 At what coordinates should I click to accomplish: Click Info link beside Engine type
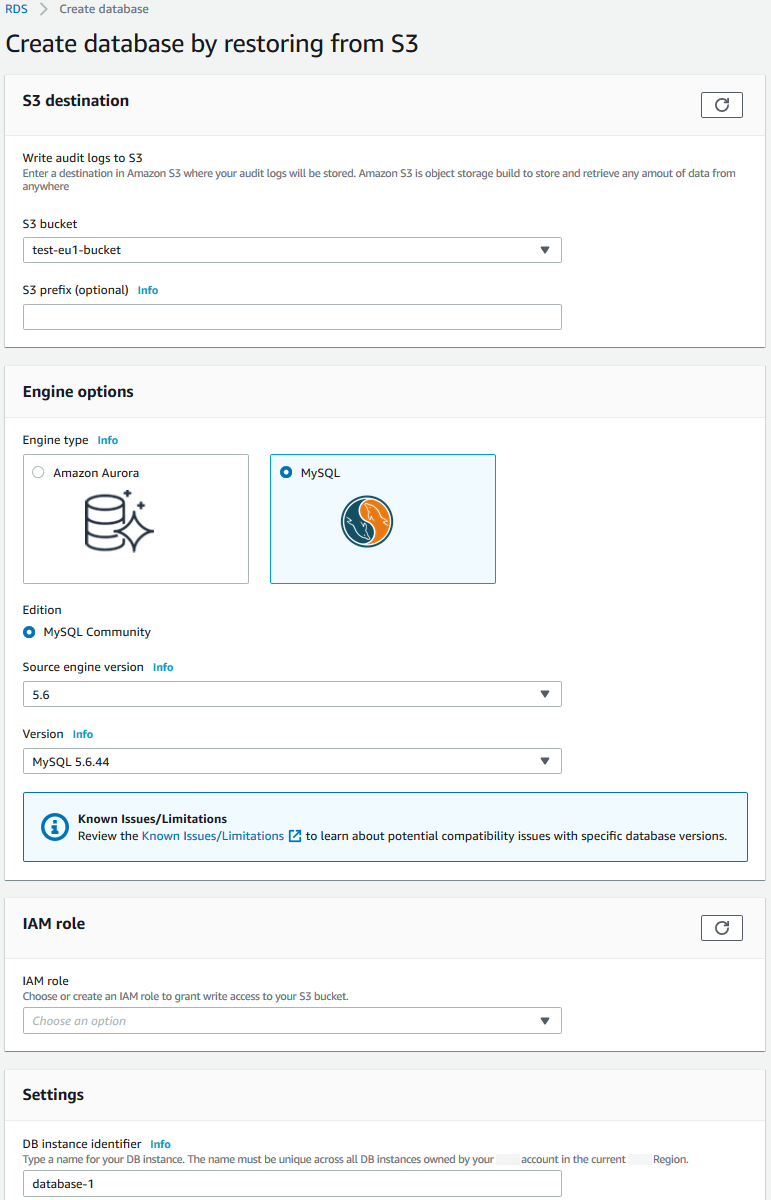pos(108,440)
